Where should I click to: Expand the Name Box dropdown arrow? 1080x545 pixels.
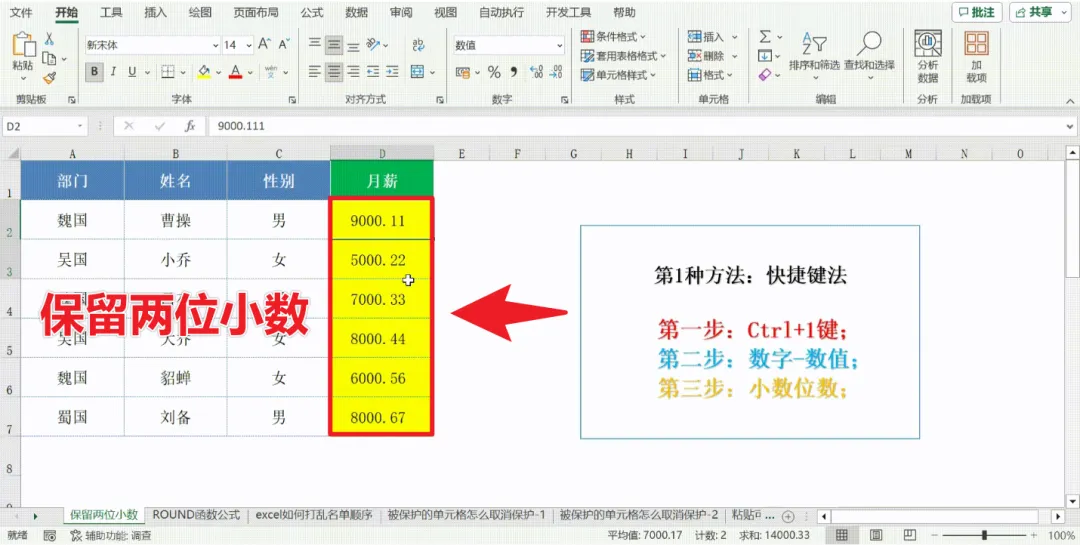click(x=81, y=127)
